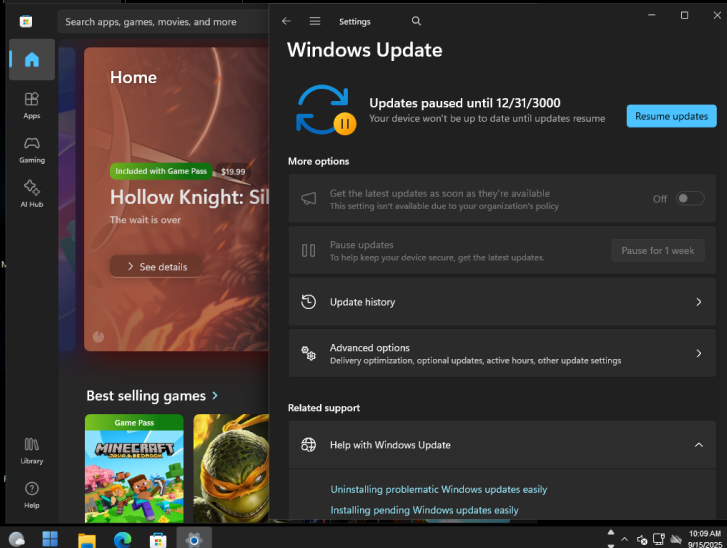This screenshot has height=548, width=727.
Task: Click the network tray icon
Action: (659, 539)
